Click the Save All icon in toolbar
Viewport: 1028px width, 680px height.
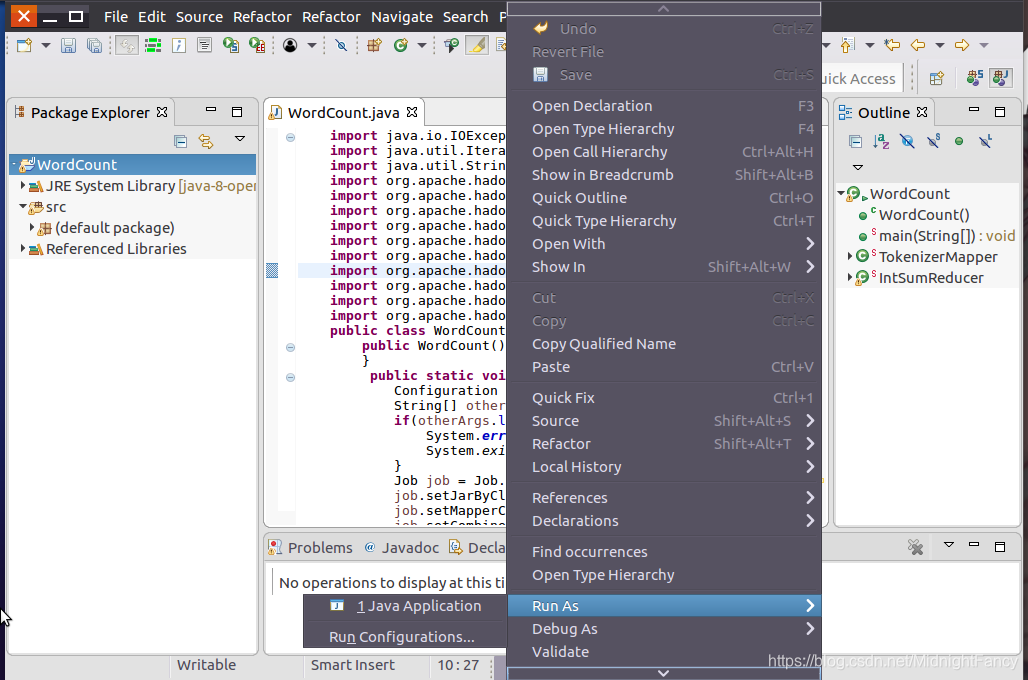click(94, 45)
